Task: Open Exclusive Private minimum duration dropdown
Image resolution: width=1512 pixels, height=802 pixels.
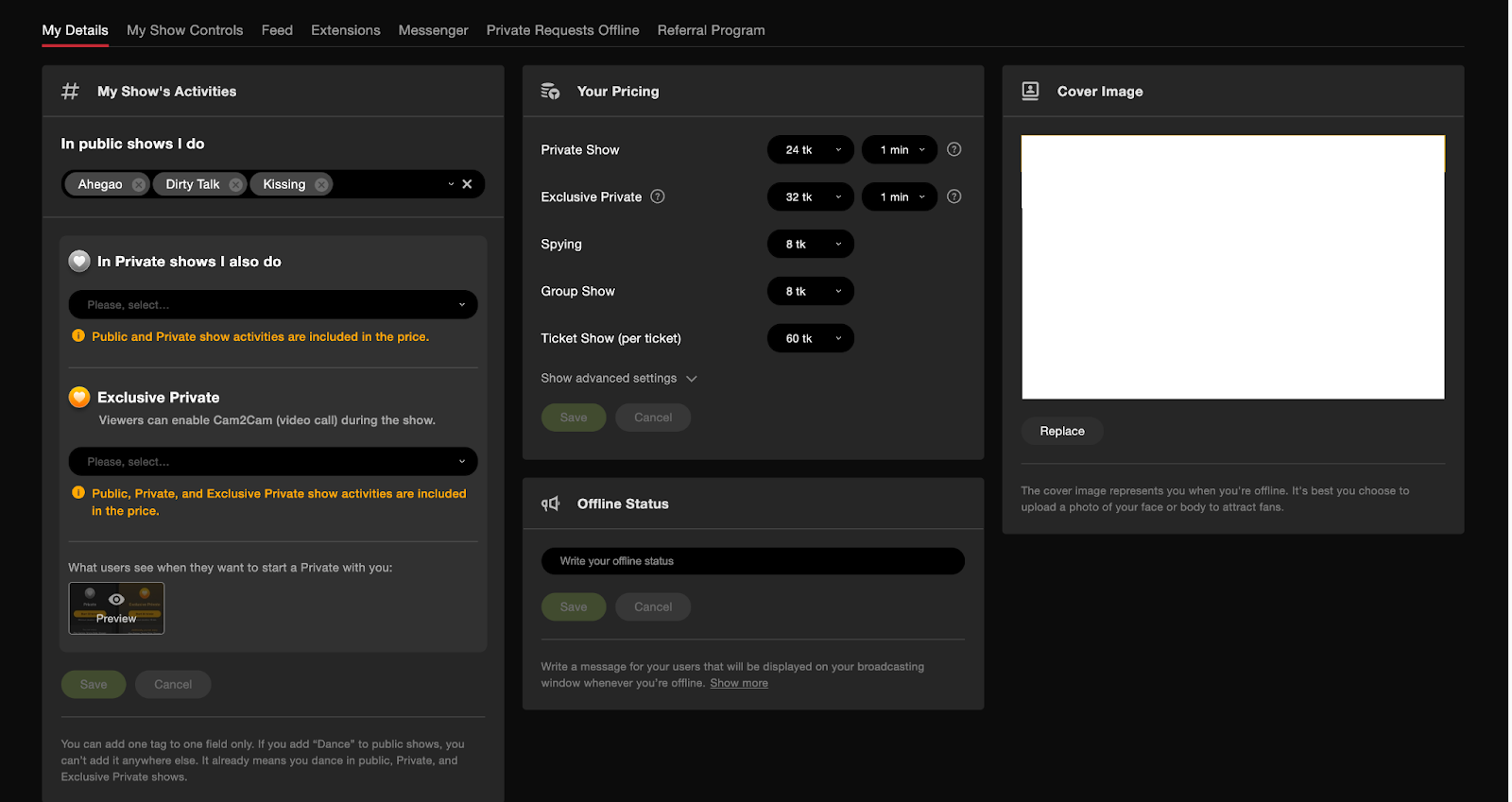Action: tap(900, 197)
